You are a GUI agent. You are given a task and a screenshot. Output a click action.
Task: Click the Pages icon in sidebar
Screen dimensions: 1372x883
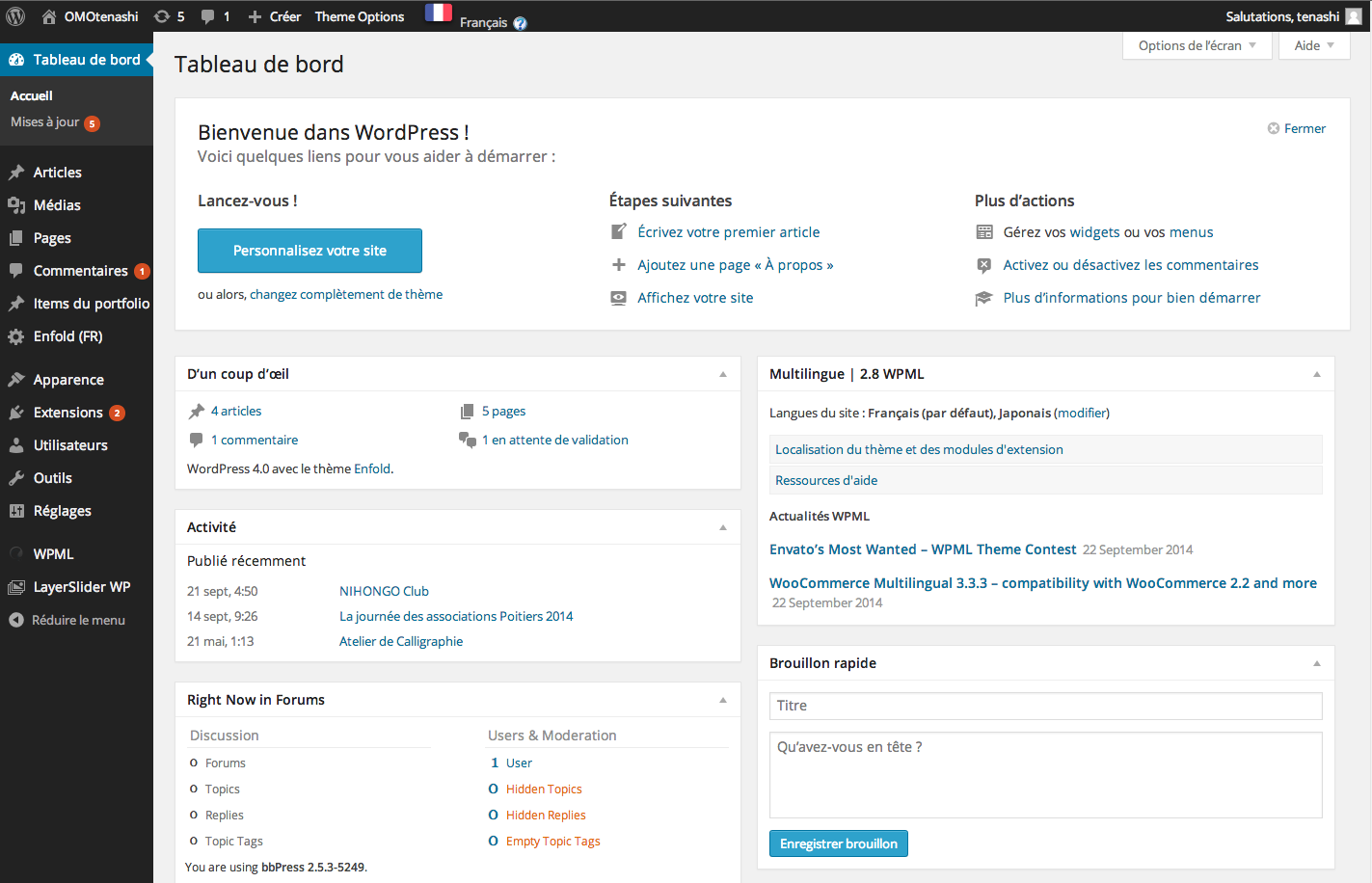point(16,238)
